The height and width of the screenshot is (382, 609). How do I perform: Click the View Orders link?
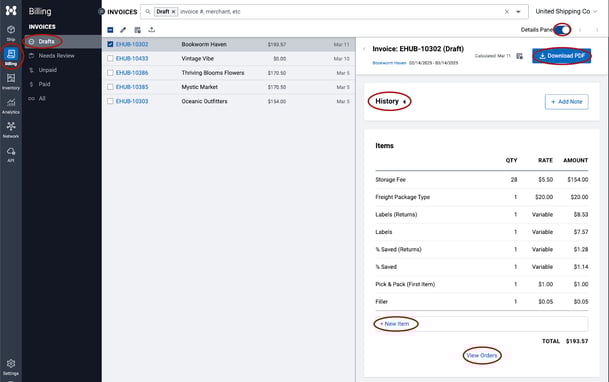pos(482,356)
